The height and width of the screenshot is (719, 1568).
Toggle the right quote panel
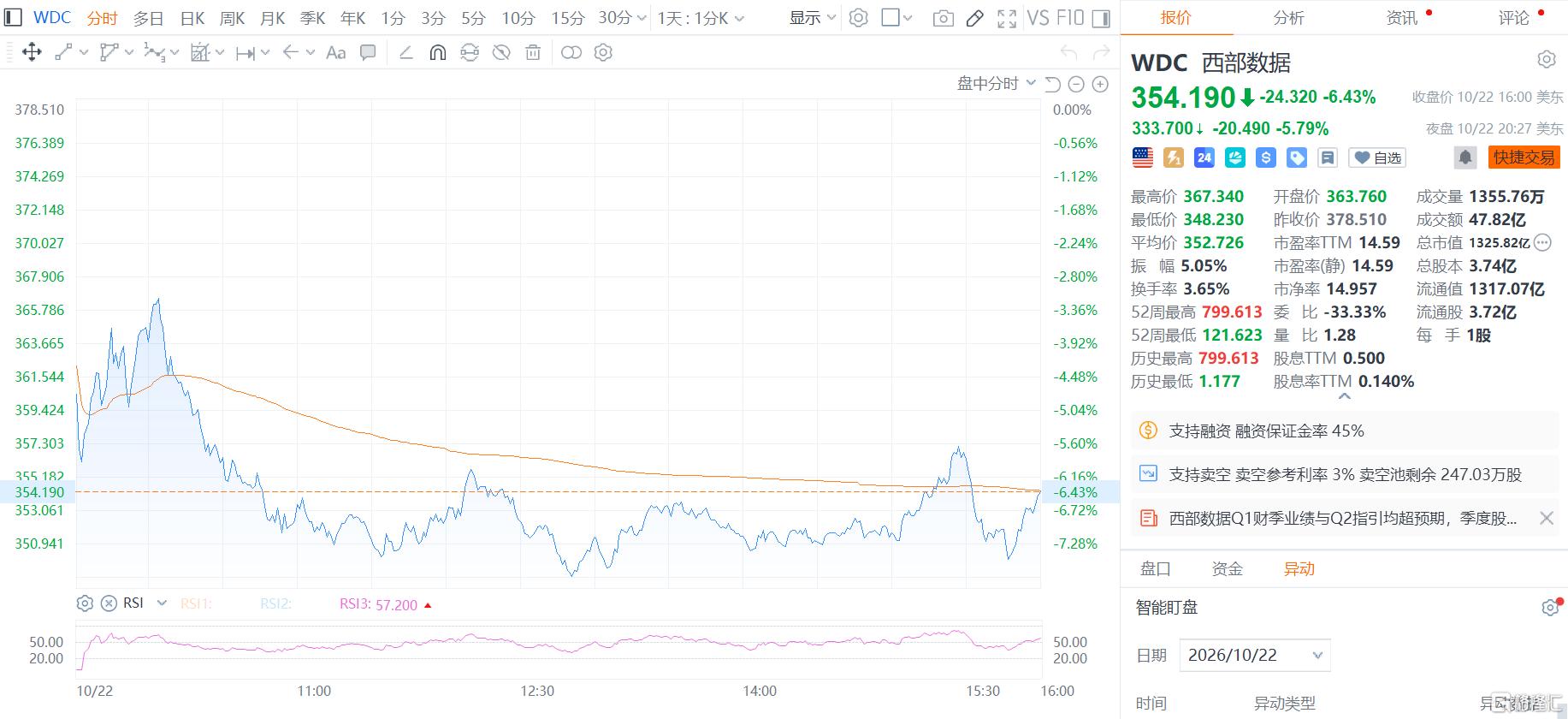[x=1102, y=18]
